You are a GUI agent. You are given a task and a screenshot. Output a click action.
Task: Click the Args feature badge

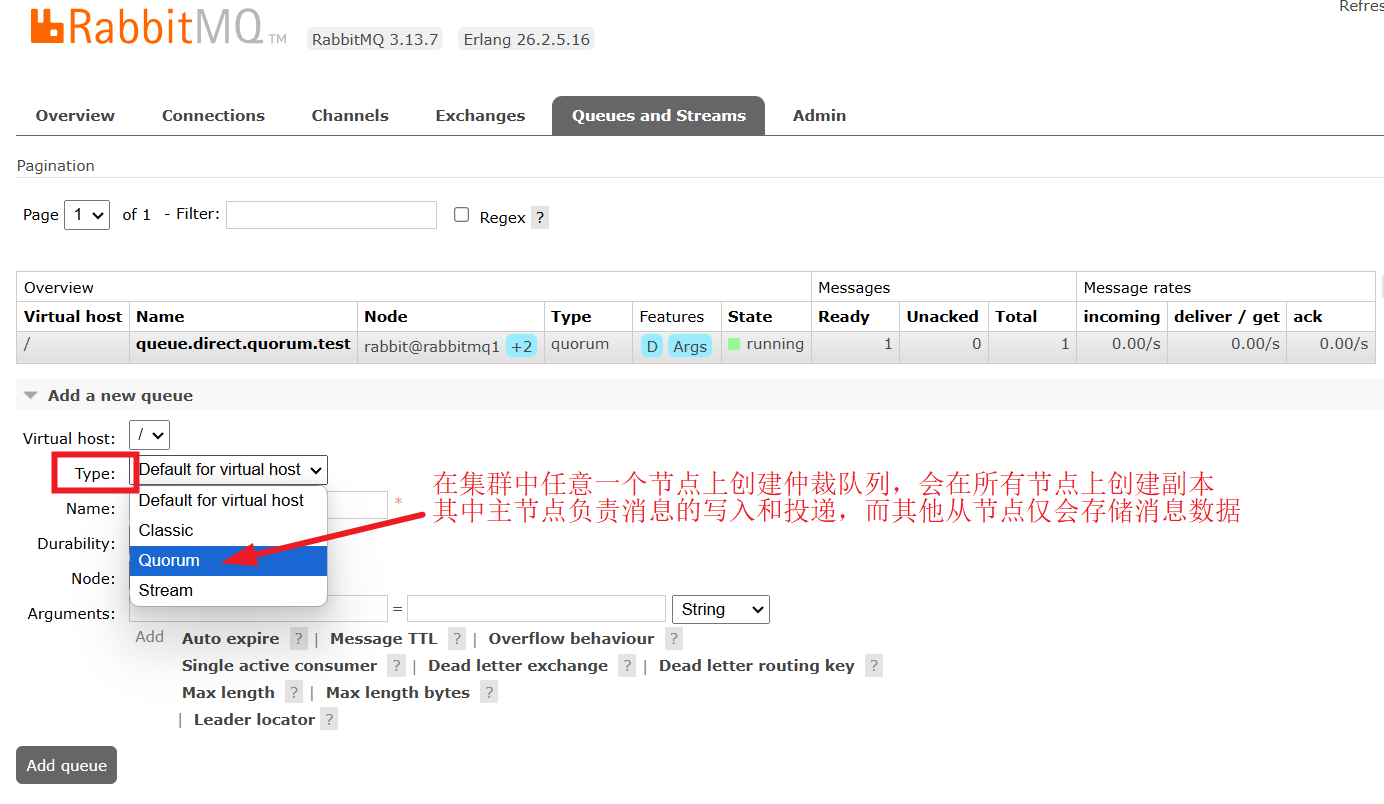[x=690, y=346]
